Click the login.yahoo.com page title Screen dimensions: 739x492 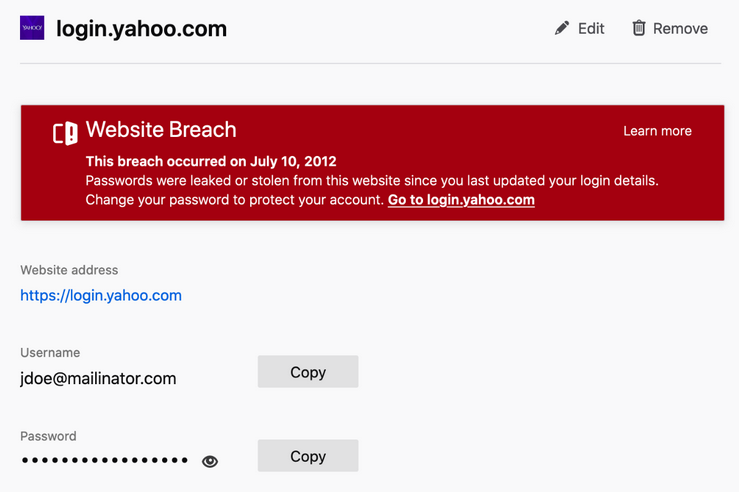[x=141, y=29]
